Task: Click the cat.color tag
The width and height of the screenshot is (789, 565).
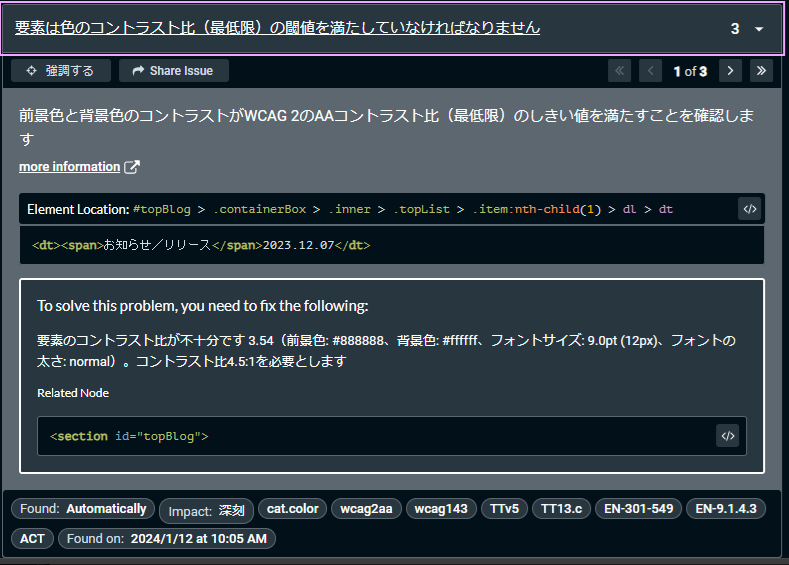Action: (292, 509)
